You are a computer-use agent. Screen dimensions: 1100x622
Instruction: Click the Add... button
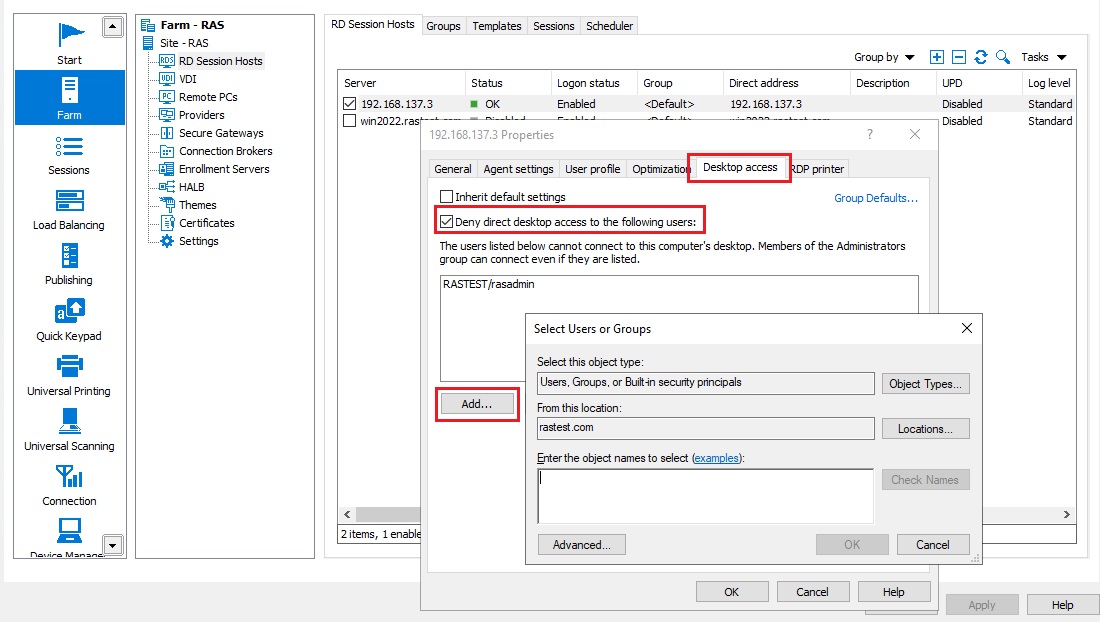point(477,404)
